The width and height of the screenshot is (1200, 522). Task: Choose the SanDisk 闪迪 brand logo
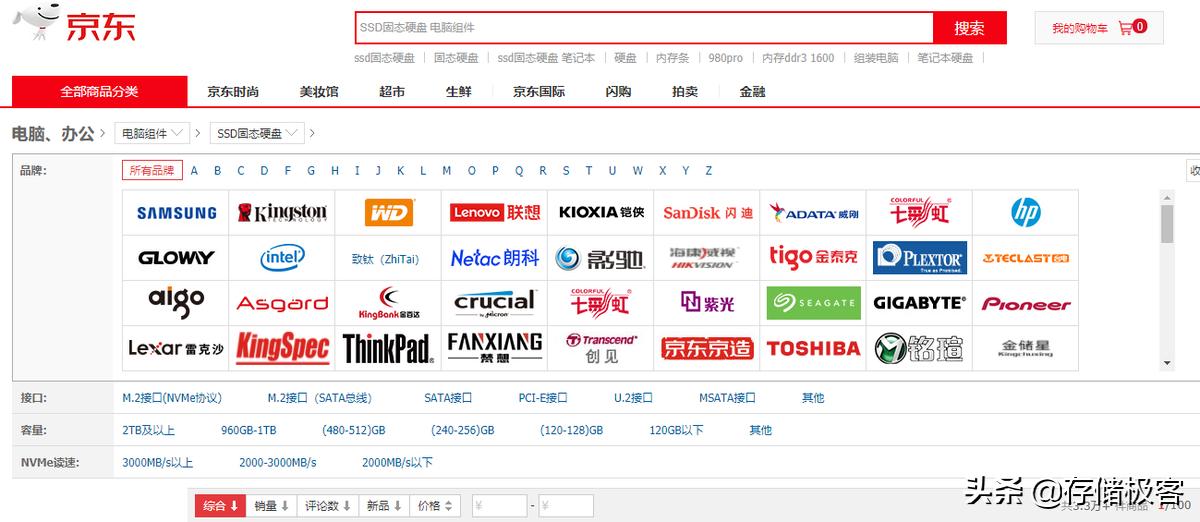click(707, 213)
